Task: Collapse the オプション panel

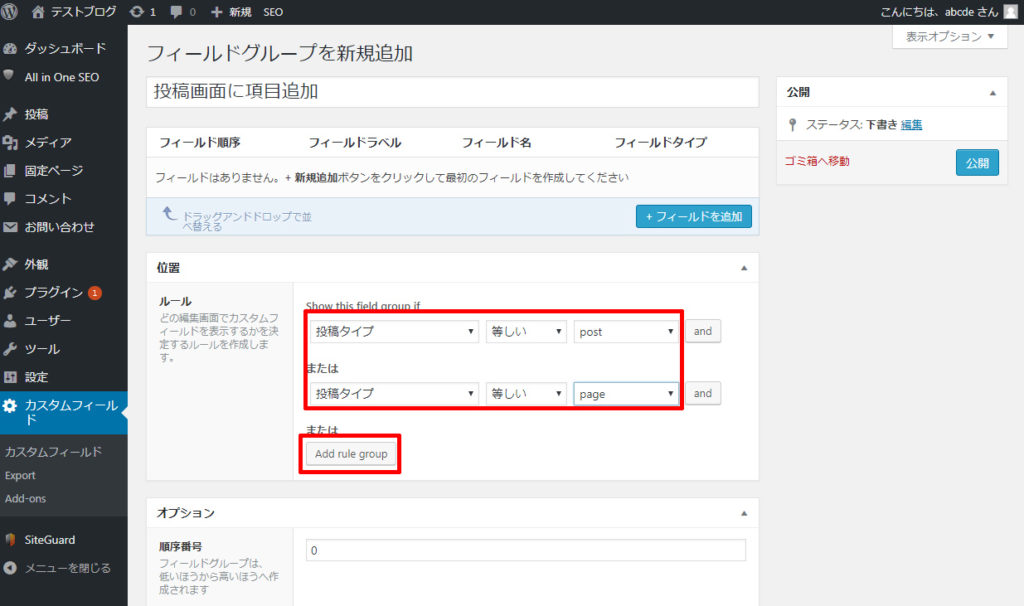Action: pos(743,513)
